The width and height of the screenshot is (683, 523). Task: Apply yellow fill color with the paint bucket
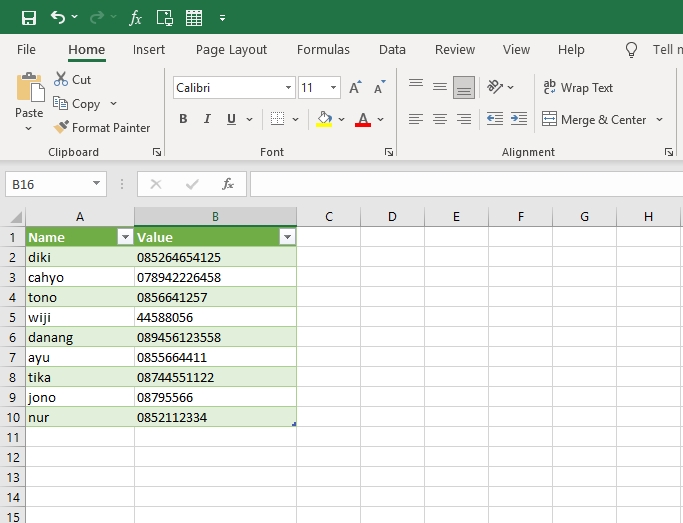tap(324, 119)
